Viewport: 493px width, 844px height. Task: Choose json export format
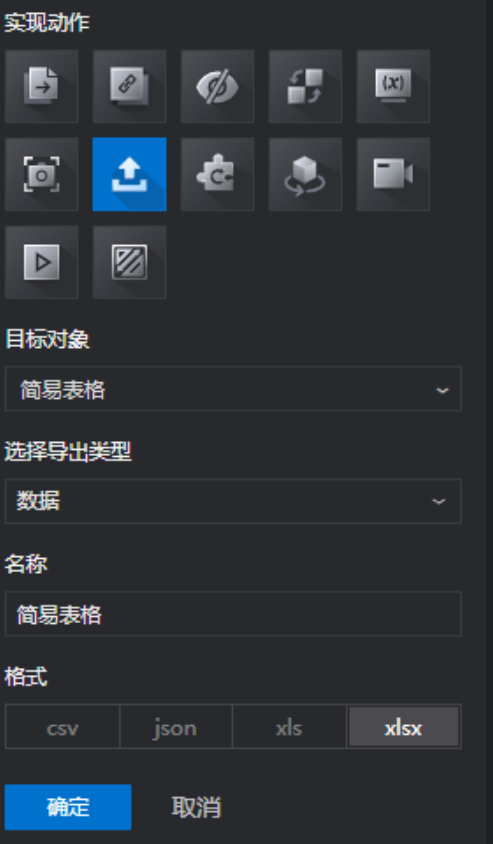(x=176, y=727)
